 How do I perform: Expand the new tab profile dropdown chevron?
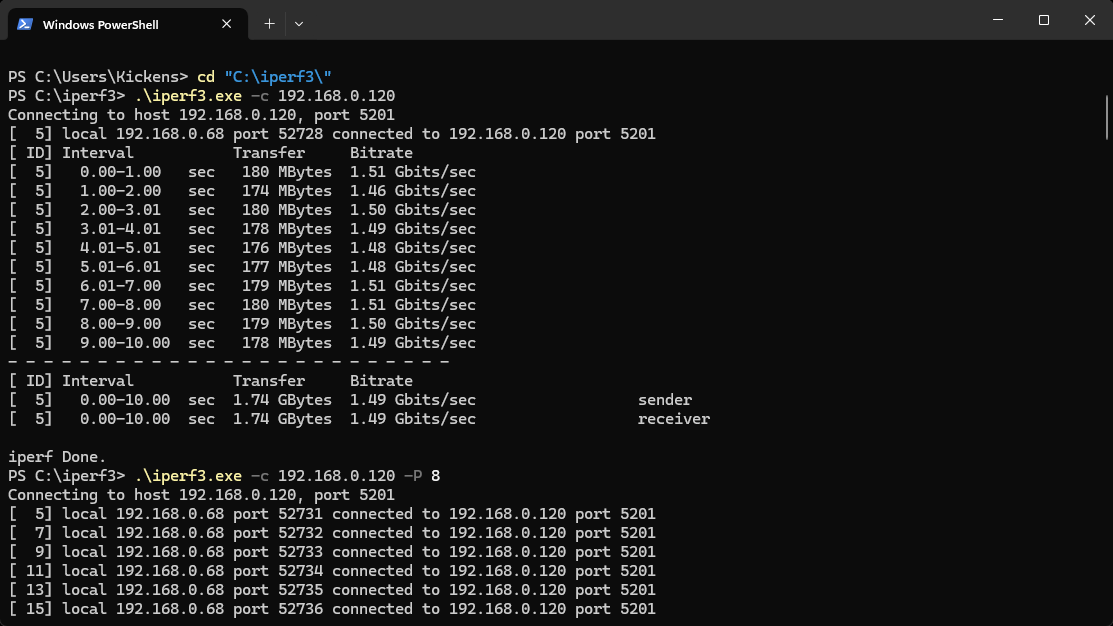(x=299, y=23)
